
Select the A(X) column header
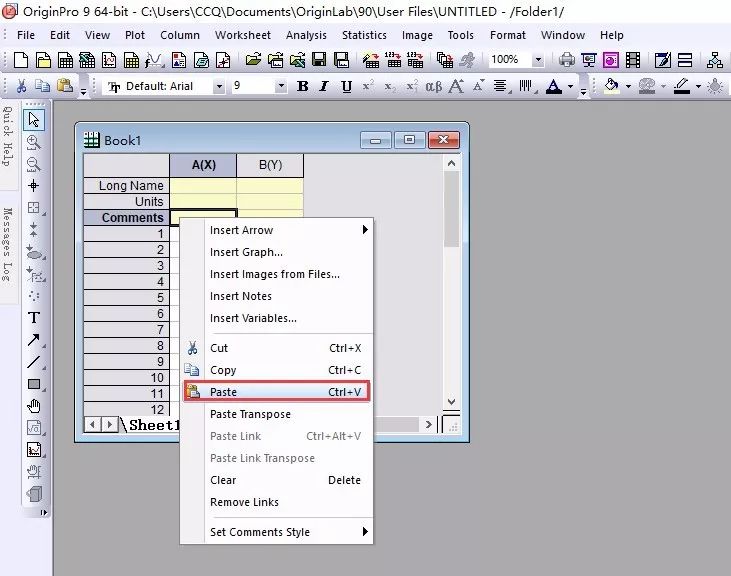(203, 165)
